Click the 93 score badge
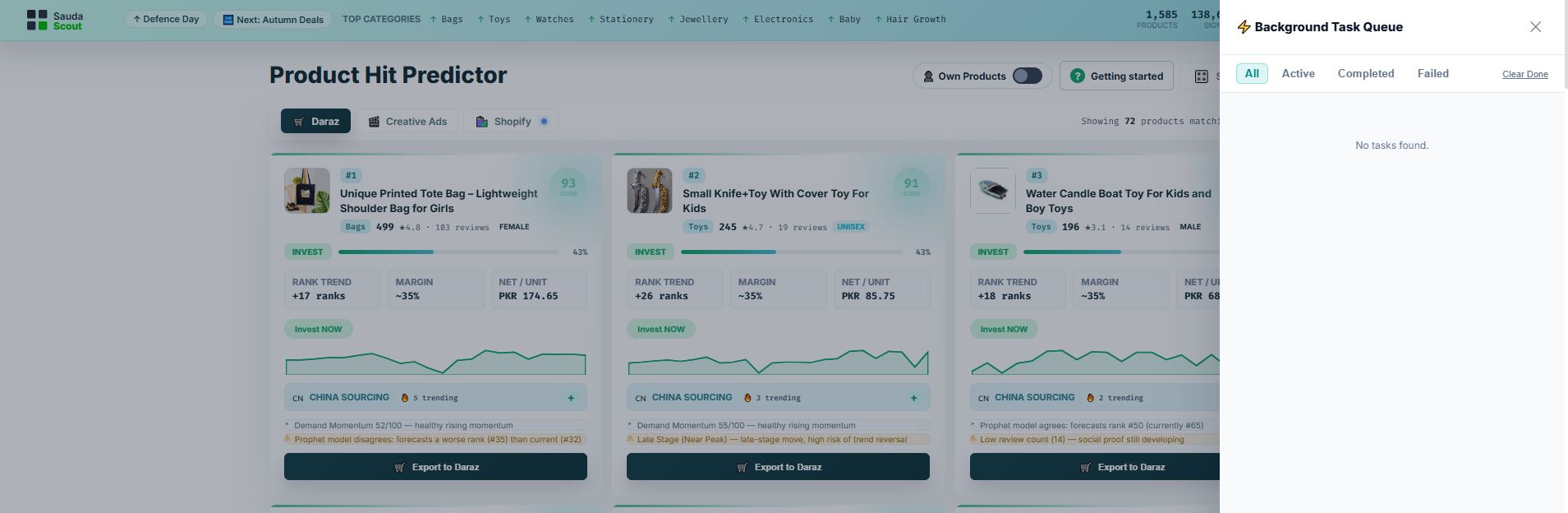 568,187
